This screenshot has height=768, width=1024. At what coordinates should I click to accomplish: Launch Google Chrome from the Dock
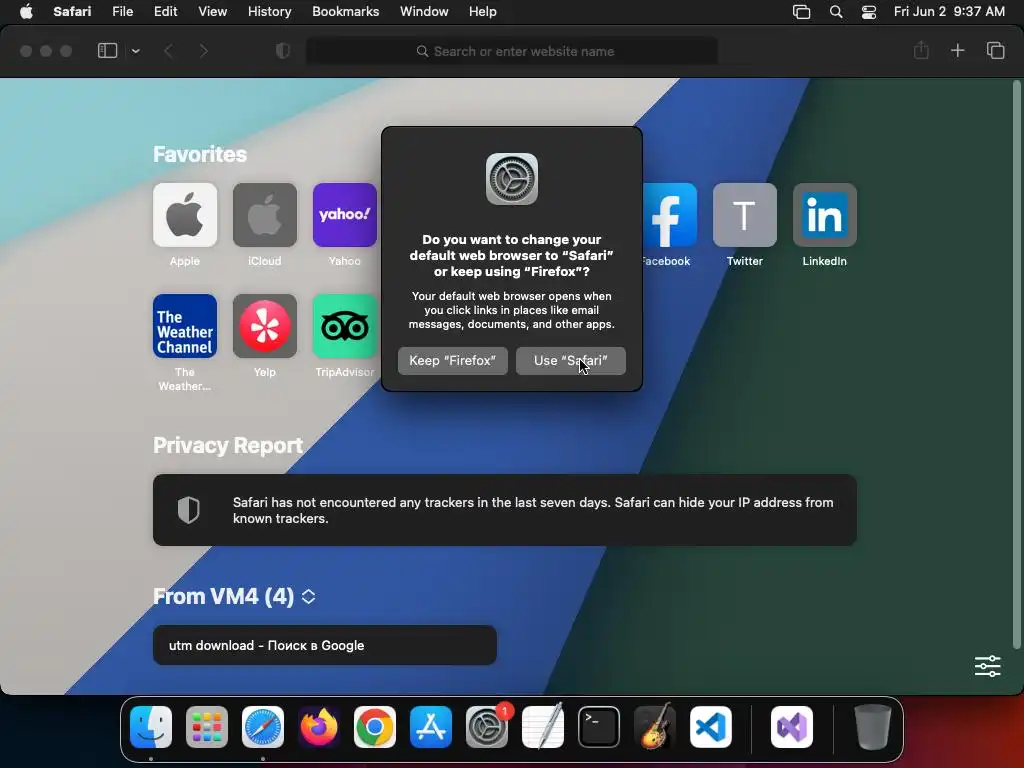pyautogui.click(x=375, y=727)
